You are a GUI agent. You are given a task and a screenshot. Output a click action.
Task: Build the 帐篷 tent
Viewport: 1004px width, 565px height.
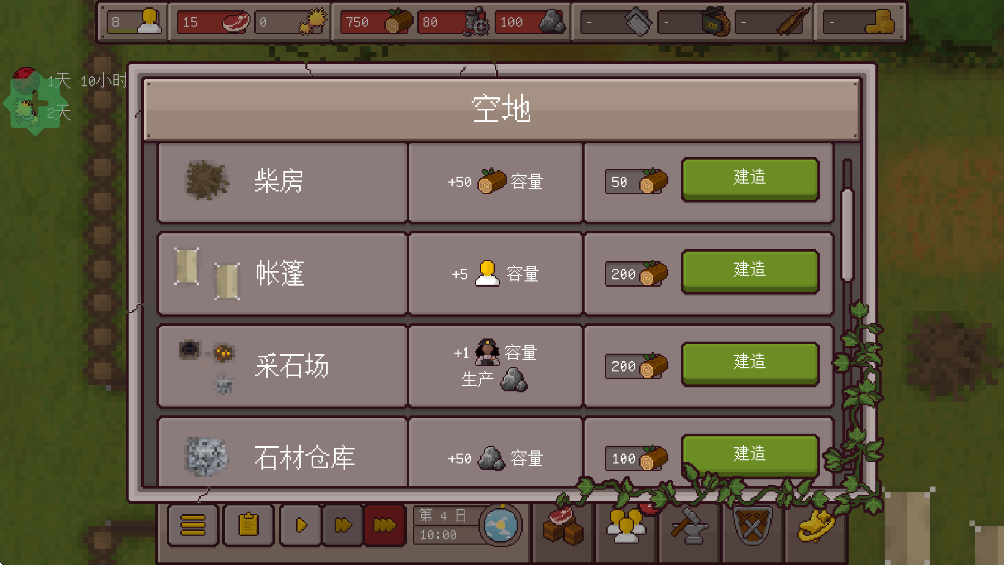[x=750, y=271]
